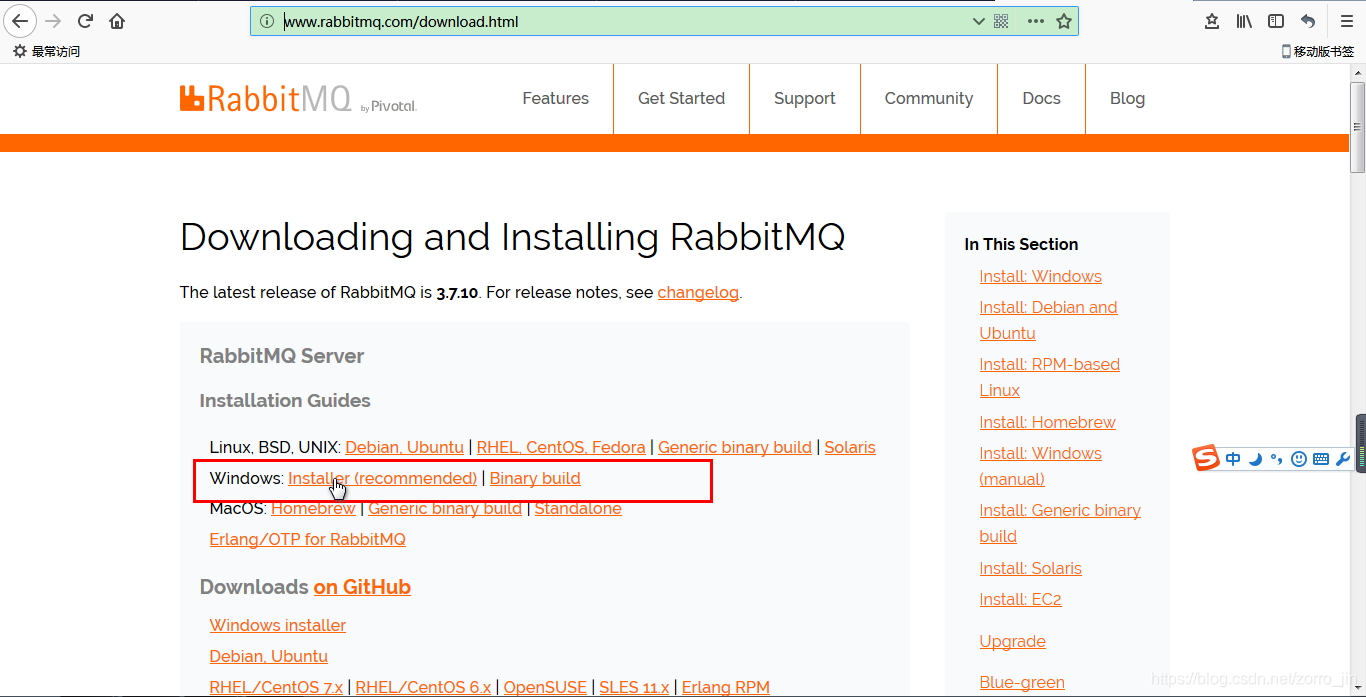Open 移动版书签 mobile bookmarks
Image resolution: width=1366 pixels, height=697 pixels.
[x=1317, y=51]
